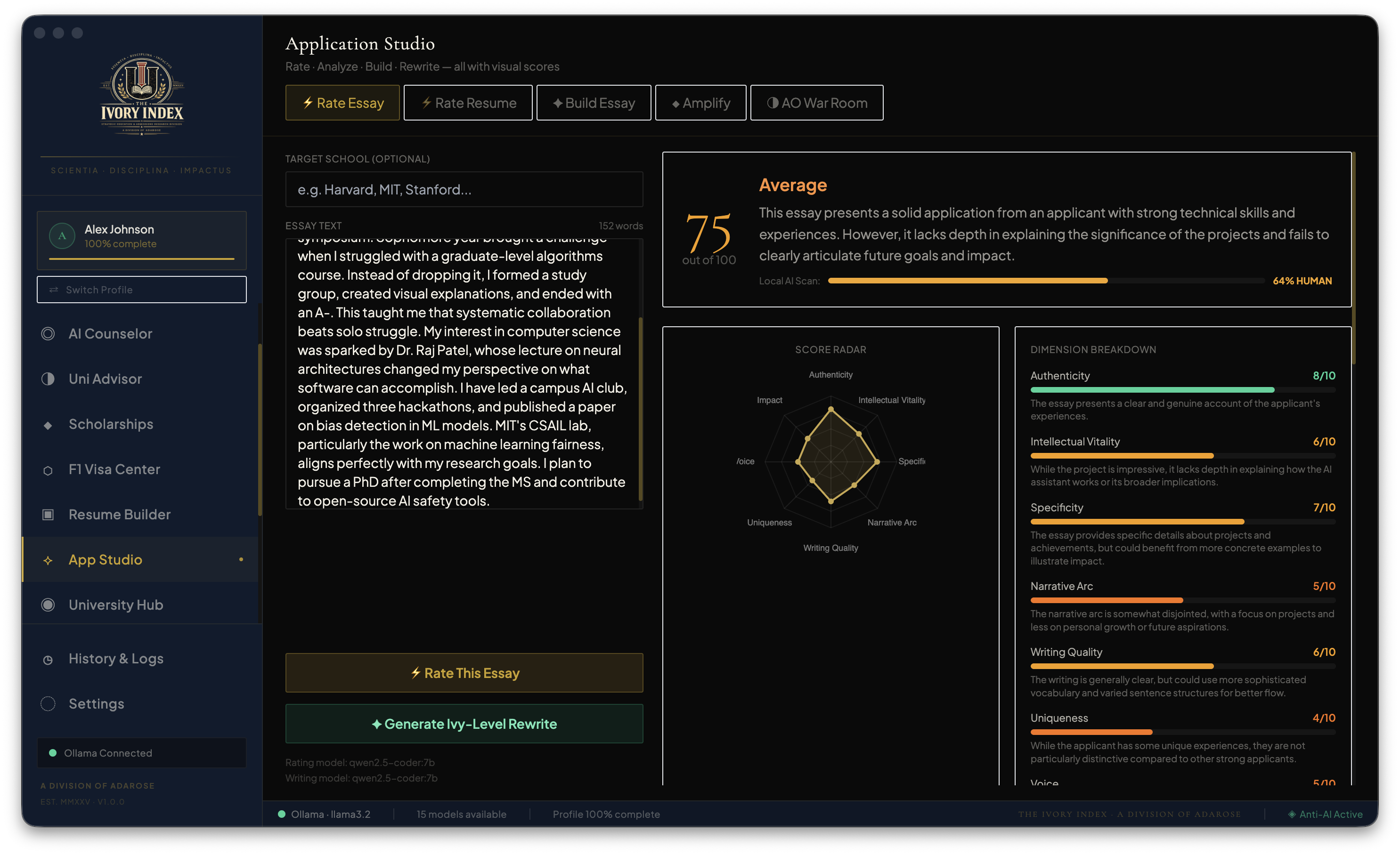The height and width of the screenshot is (855, 1400).
Task: Click the green Ollama Connected status dot
Action: (x=53, y=753)
